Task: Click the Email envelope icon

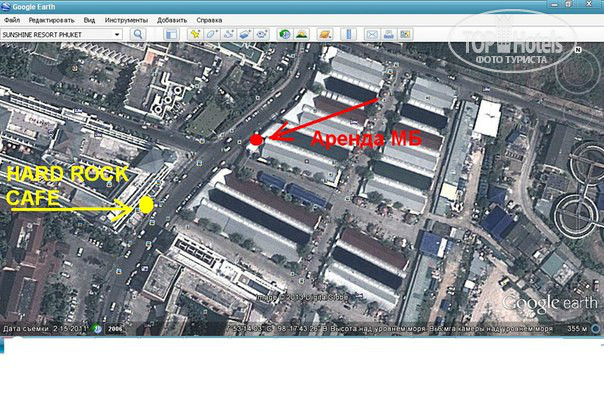Action: coord(372,34)
